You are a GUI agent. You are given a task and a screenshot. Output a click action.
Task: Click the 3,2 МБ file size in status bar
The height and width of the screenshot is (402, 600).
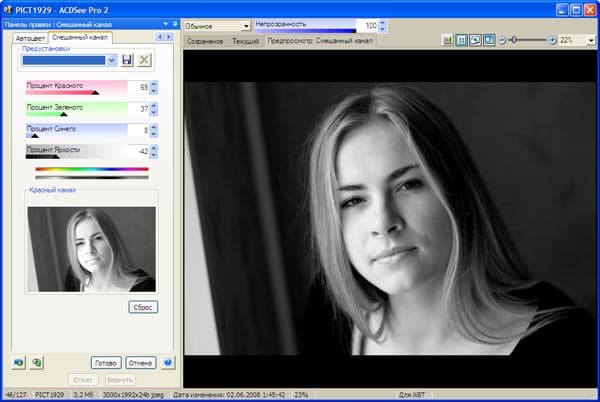point(83,395)
